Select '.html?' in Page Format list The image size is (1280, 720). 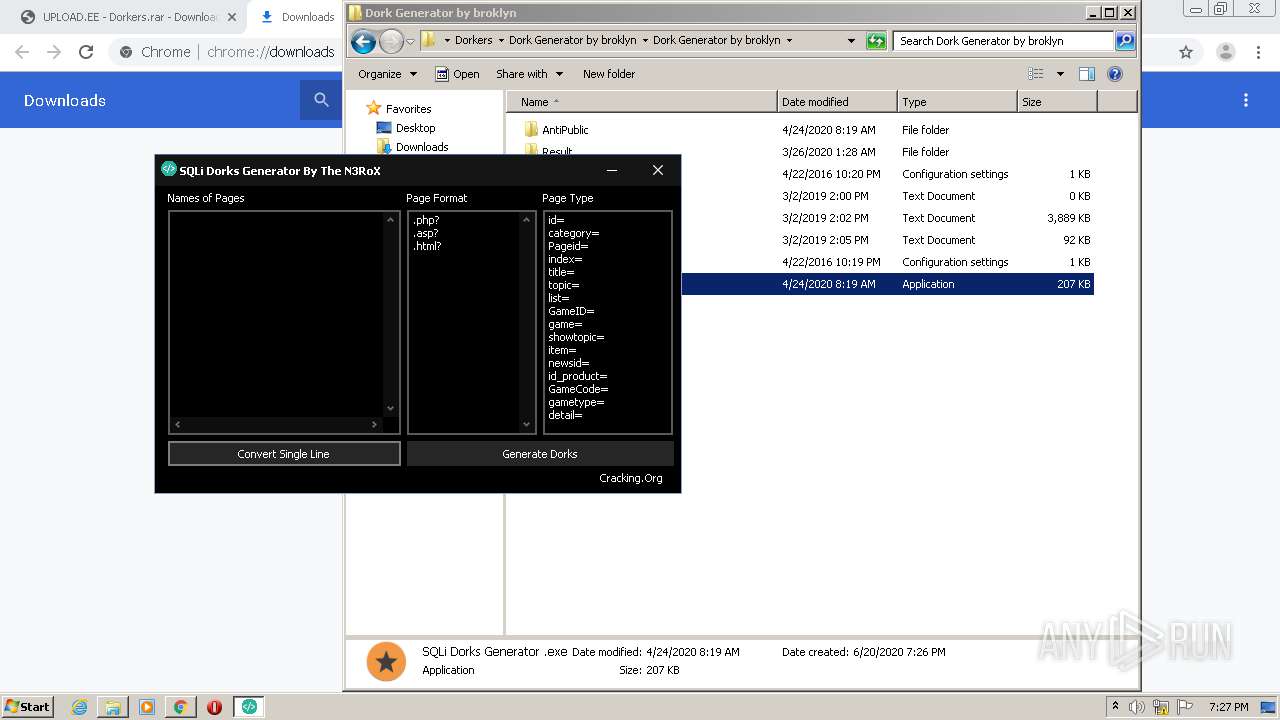coord(427,246)
